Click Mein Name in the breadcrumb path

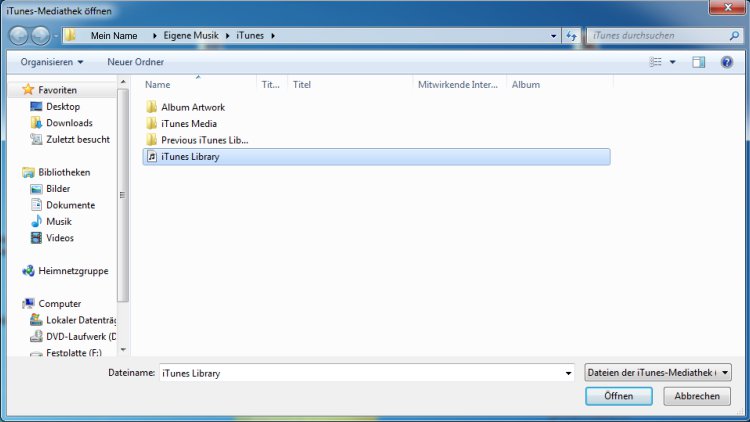pos(114,36)
